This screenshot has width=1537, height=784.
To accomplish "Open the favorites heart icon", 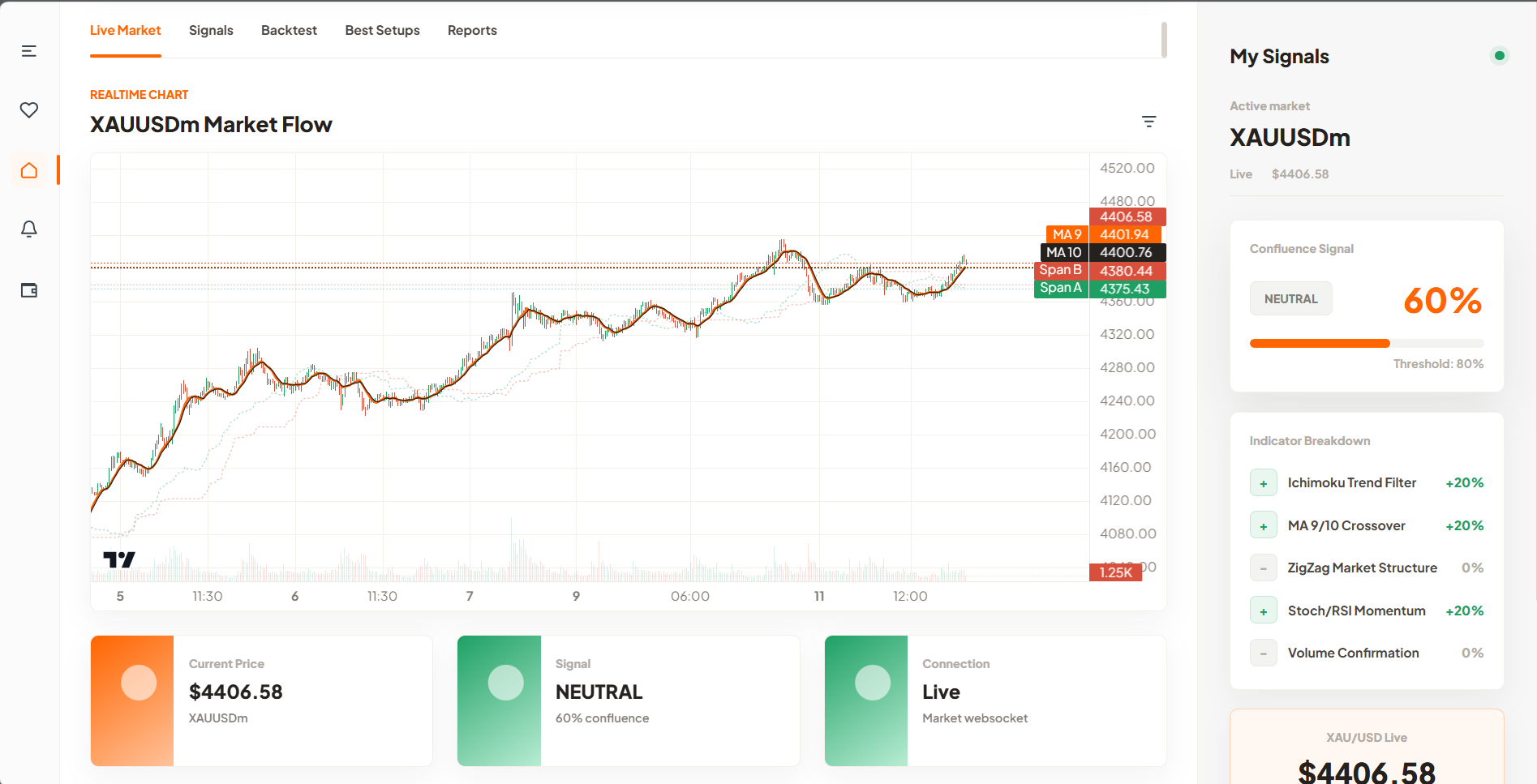I will click(x=29, y=110).
